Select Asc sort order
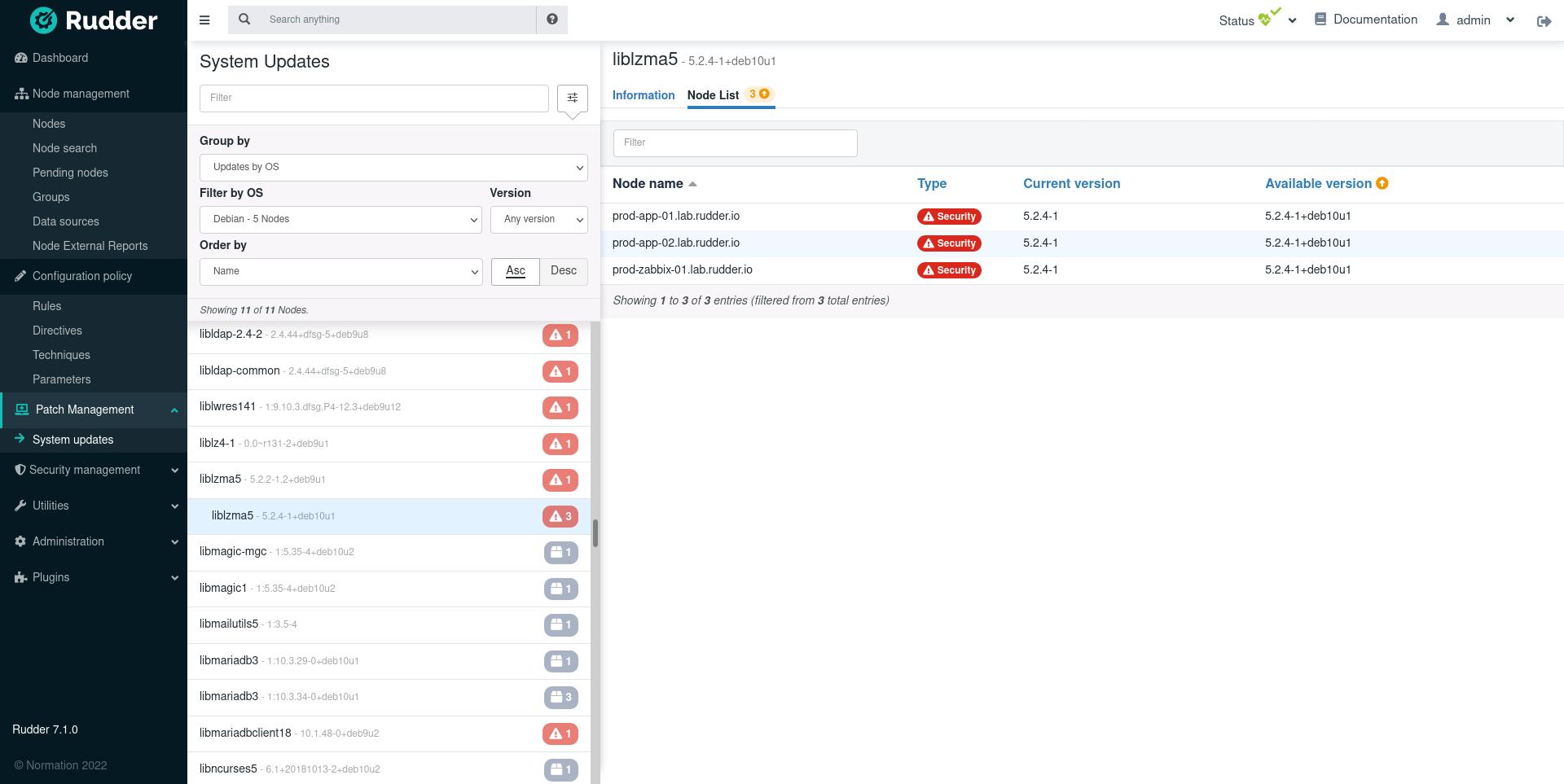Viewport: 1564px width, 784px height. [x=515, y=271]
